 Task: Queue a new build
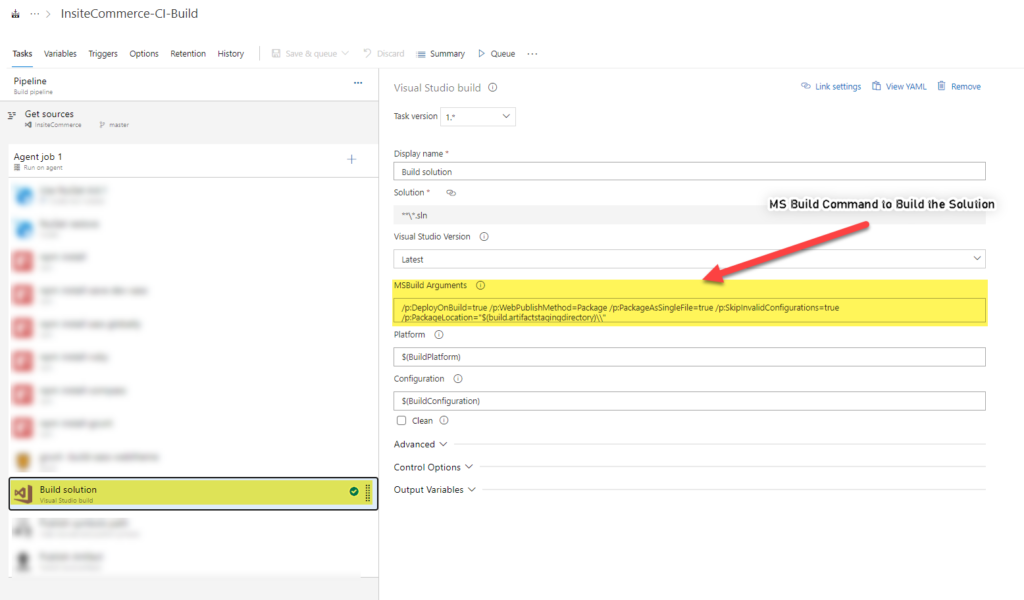(497, 54)
